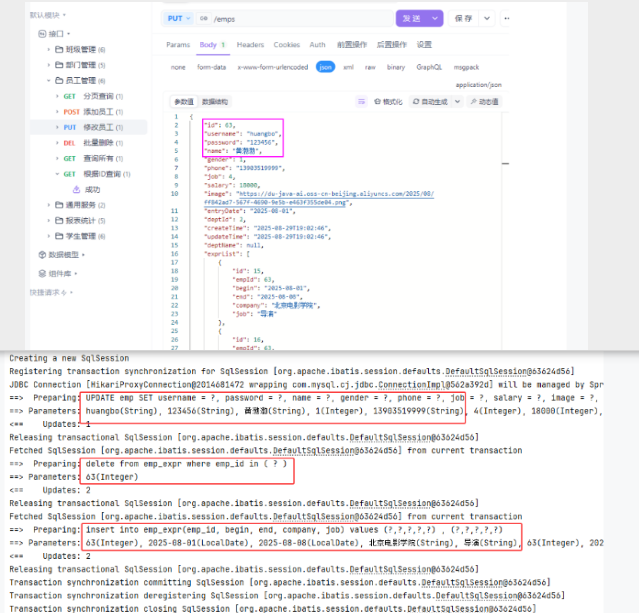The height and width of the screenshot is (613, 639).
Task: Click the 班级管理 folder icon
Action: 59,49
